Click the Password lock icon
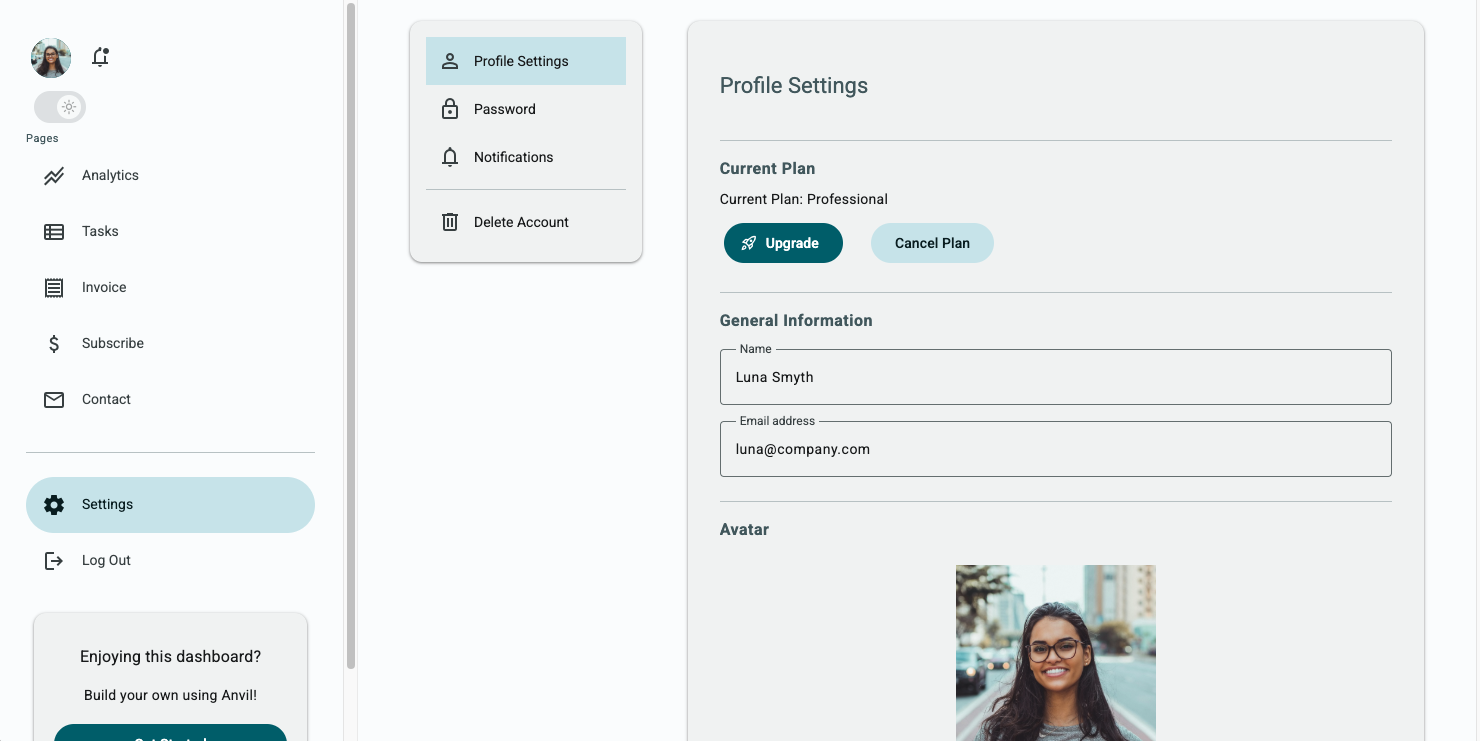Image resolution: width=1480 pixels, height=741 pixels. point(450,109)
